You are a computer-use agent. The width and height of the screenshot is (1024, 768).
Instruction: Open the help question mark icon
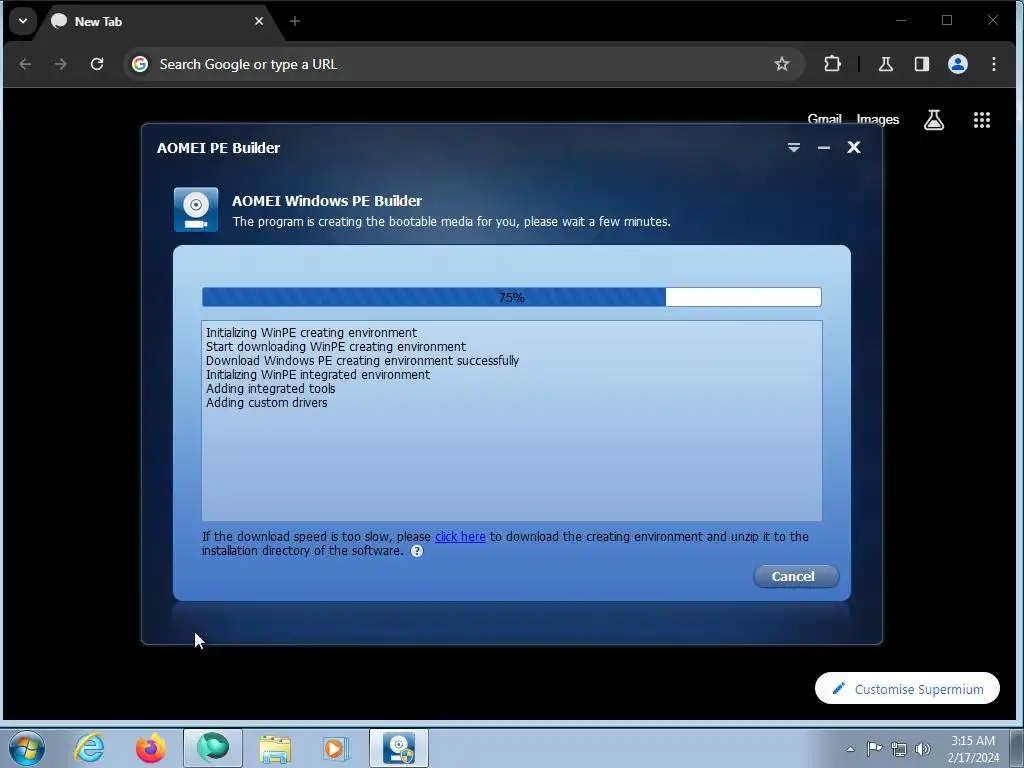click(x=417, y=551)
